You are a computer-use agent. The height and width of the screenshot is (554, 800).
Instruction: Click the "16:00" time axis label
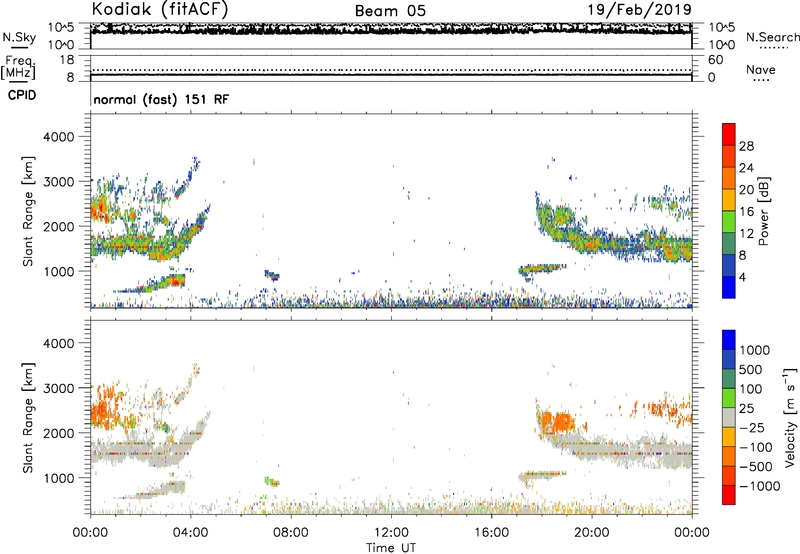492,533
